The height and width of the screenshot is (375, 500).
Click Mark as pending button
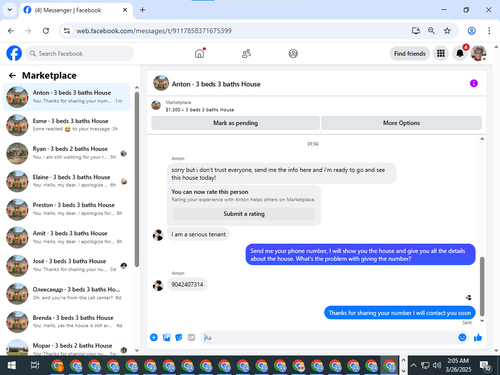pos(235,123)
